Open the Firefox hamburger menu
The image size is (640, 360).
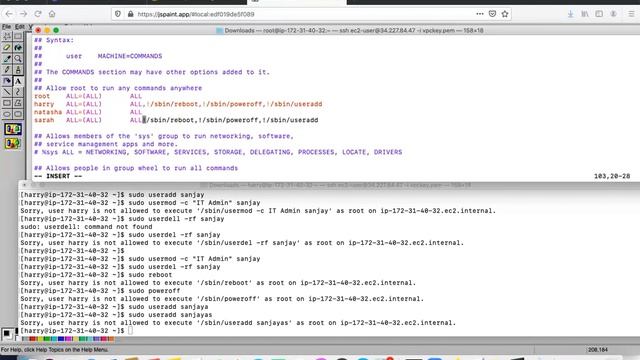pyautogui.click(x=631, y=14)
